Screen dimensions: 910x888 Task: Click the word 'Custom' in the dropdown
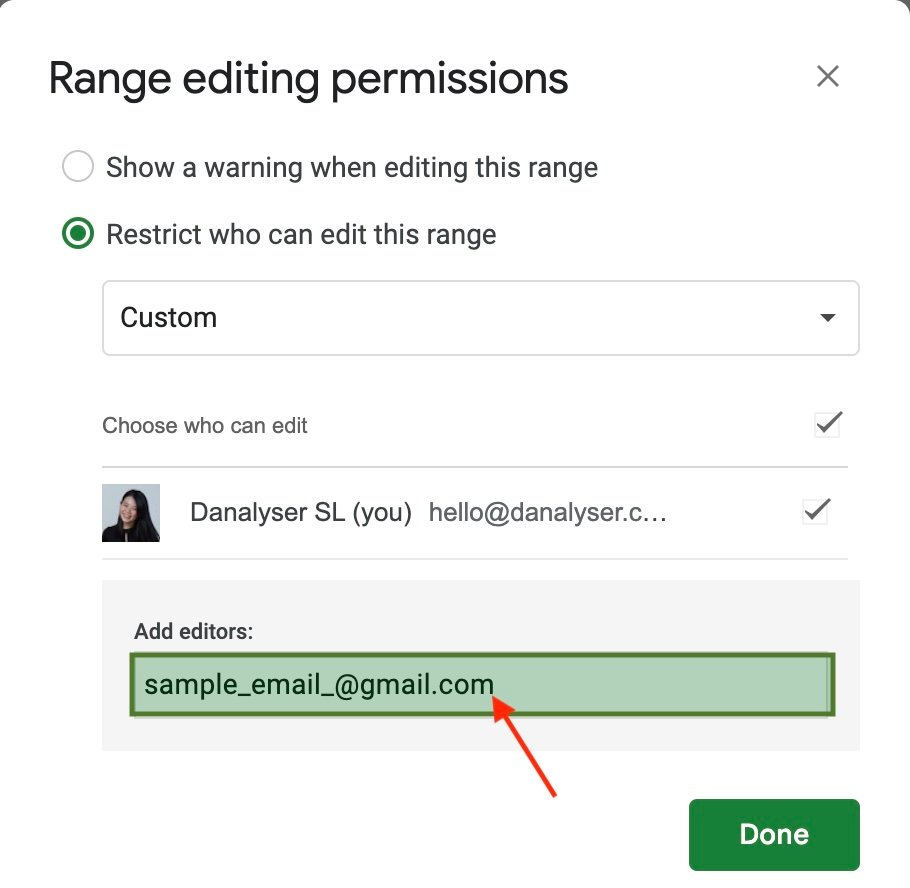pos(168,318)
